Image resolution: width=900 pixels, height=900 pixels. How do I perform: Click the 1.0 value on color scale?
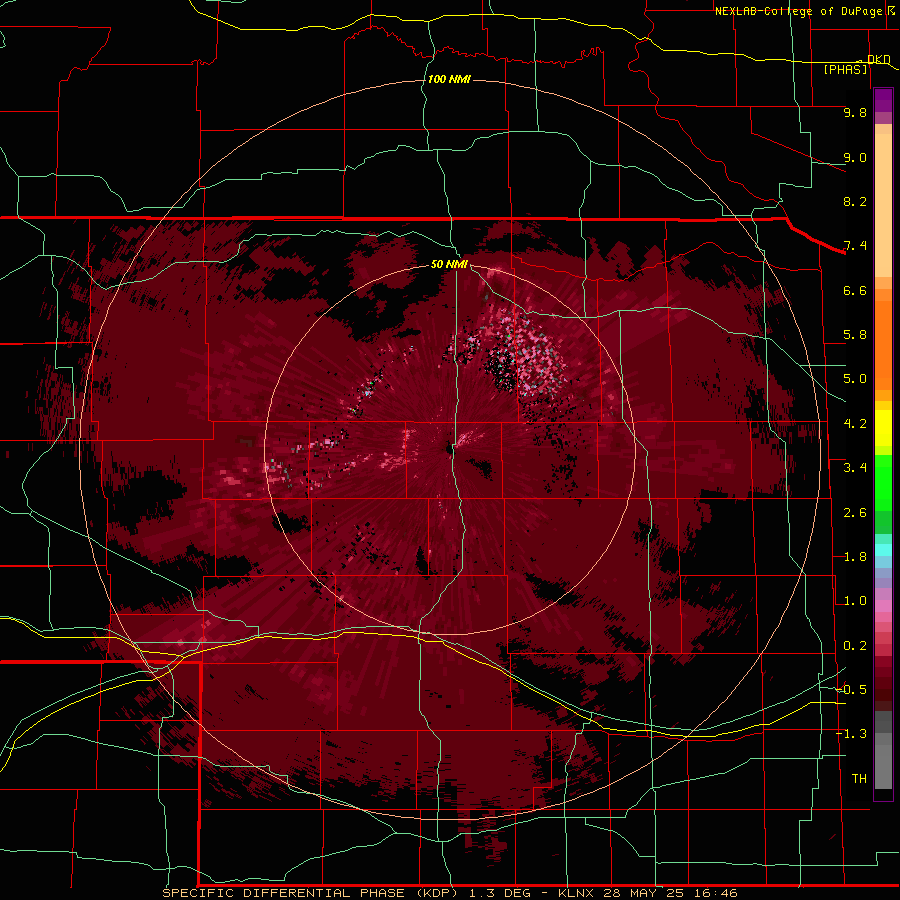pos(855,601)
